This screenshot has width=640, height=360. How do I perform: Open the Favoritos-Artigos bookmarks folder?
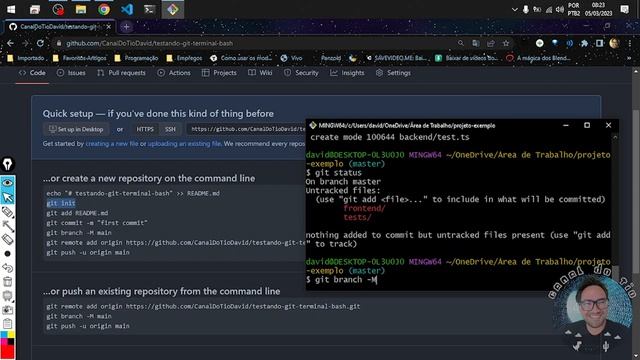point(80,58)
